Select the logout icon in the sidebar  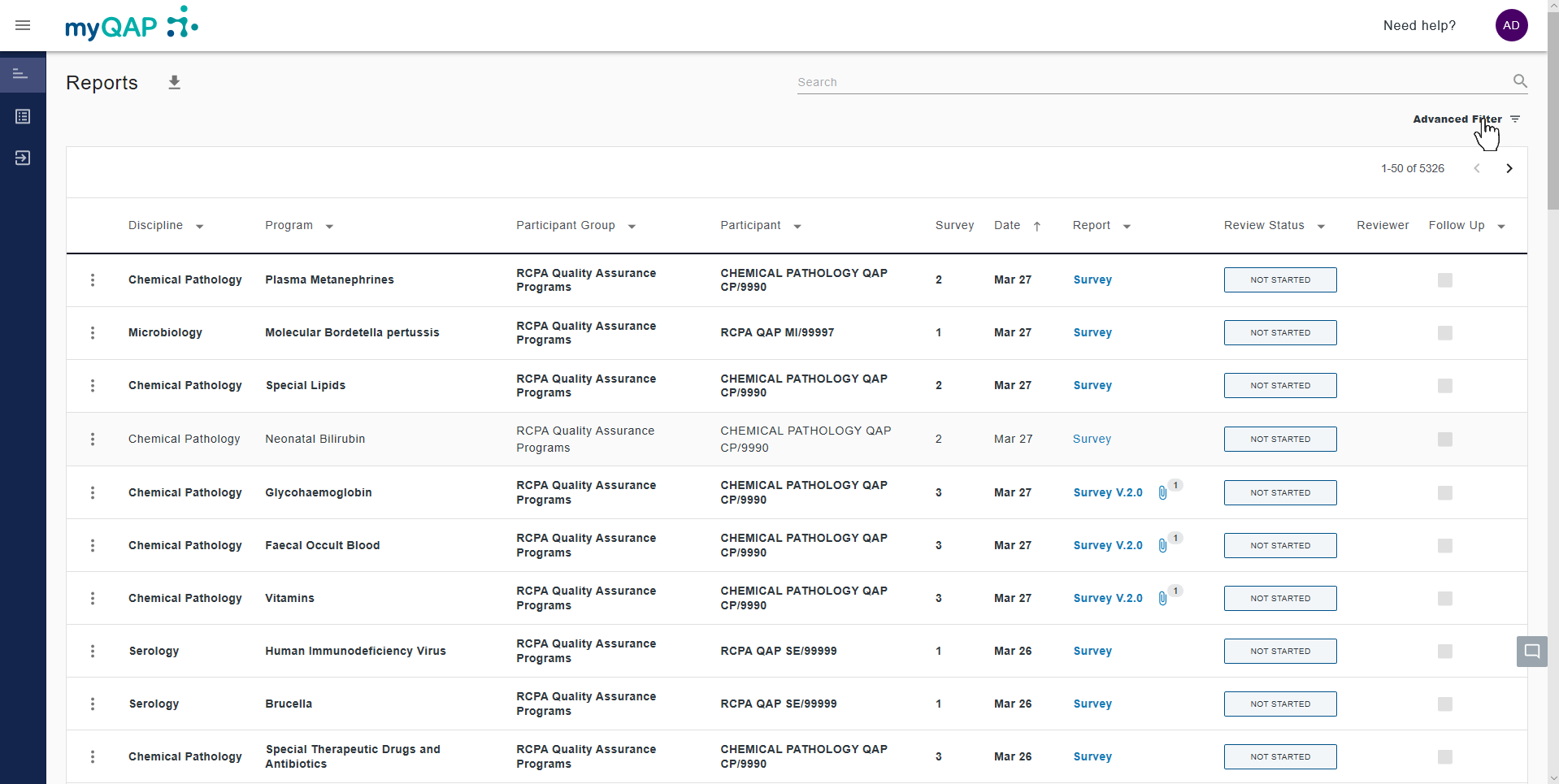tap(23, 158)
